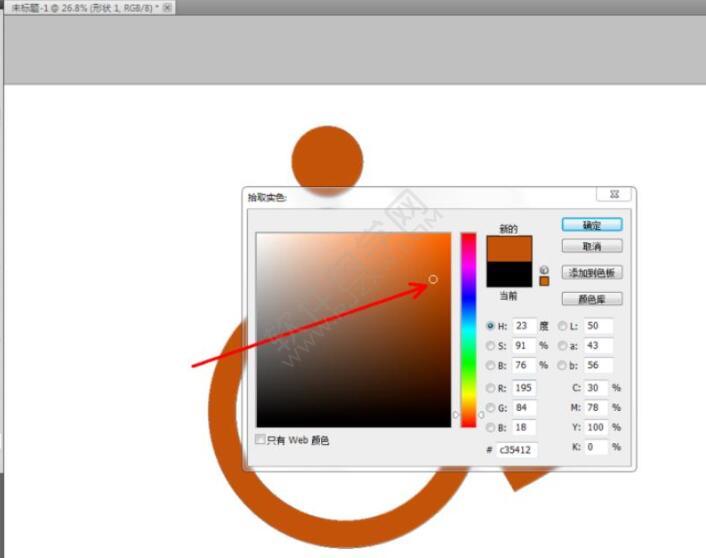706x558 pixels.
Task: Close the 拾取实色 dialog
Action: 614,194
